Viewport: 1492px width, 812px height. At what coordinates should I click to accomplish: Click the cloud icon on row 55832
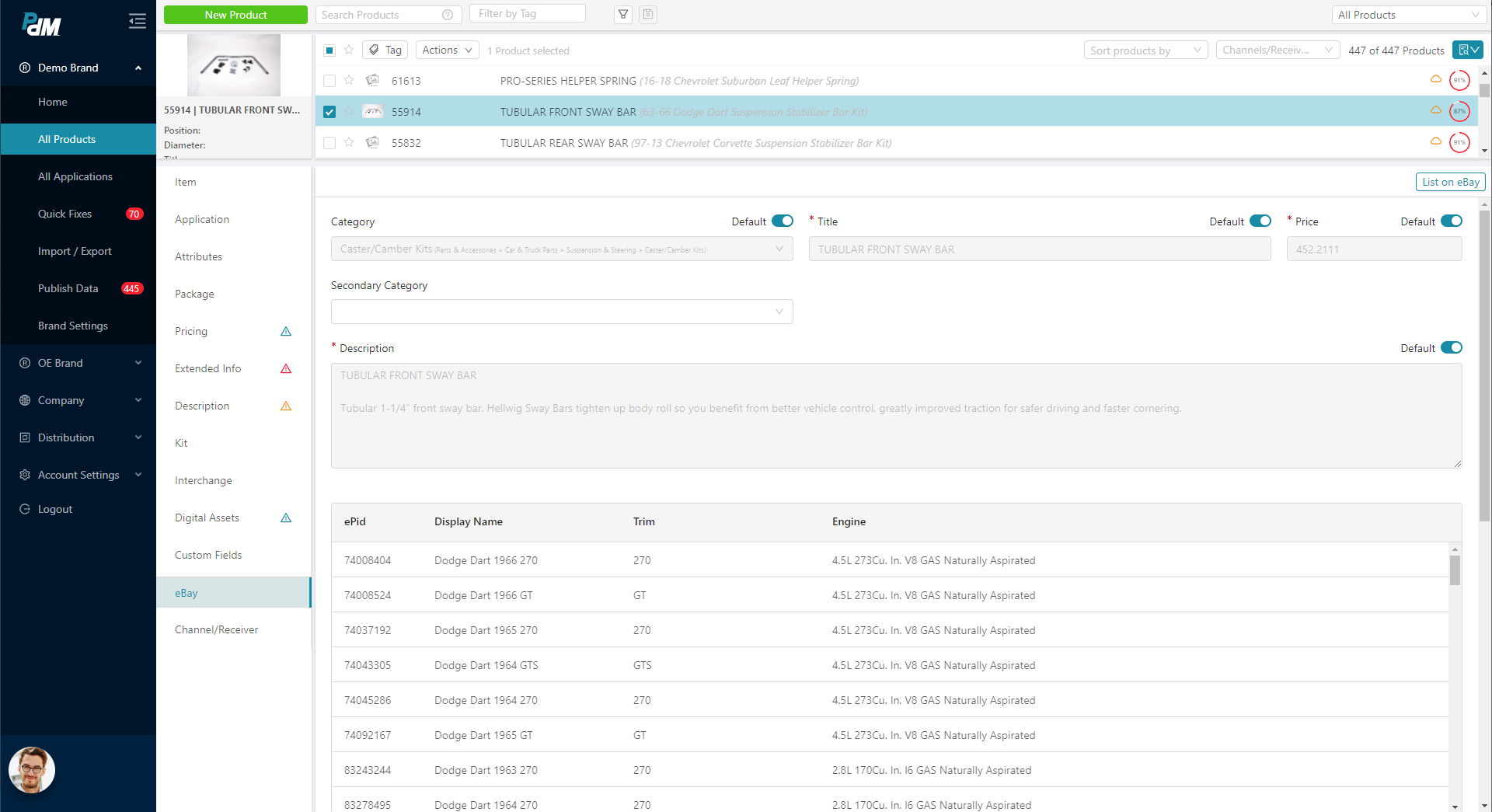1436,141
